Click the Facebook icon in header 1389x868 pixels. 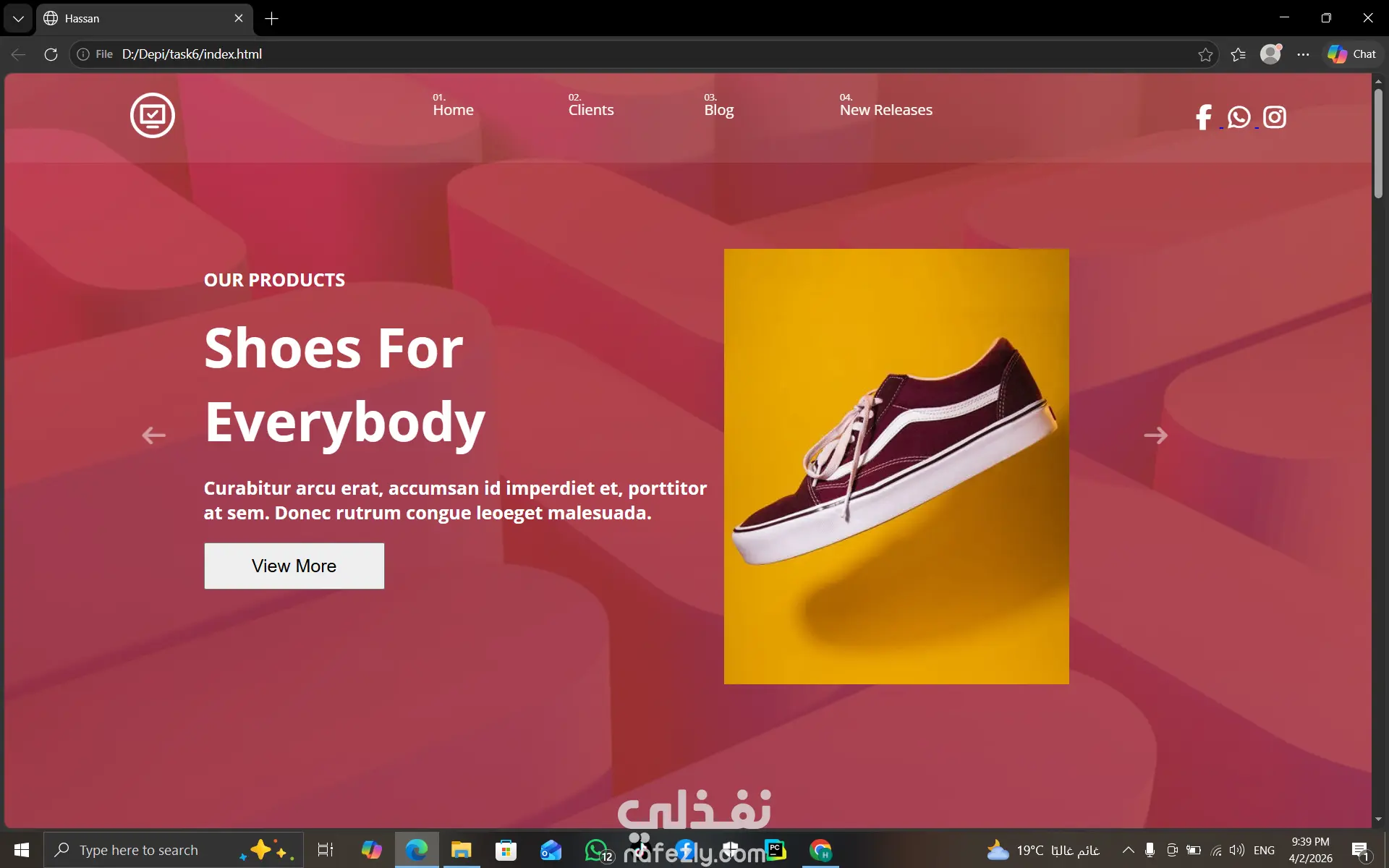coord(1204,117)
